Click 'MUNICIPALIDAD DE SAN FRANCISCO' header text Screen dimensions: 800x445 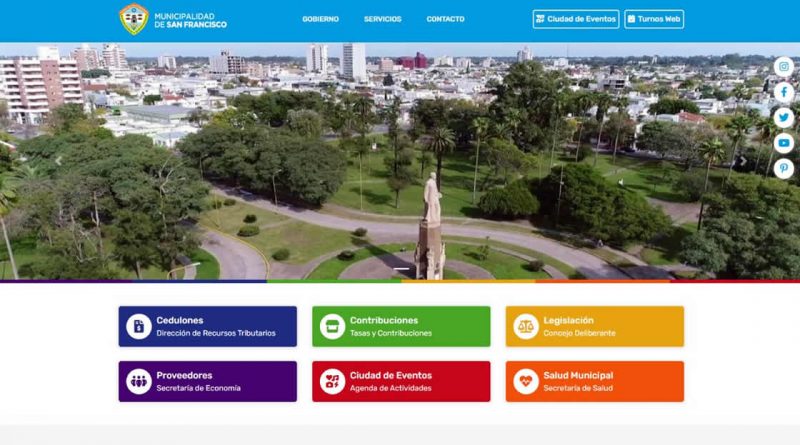tap(190, 20)
